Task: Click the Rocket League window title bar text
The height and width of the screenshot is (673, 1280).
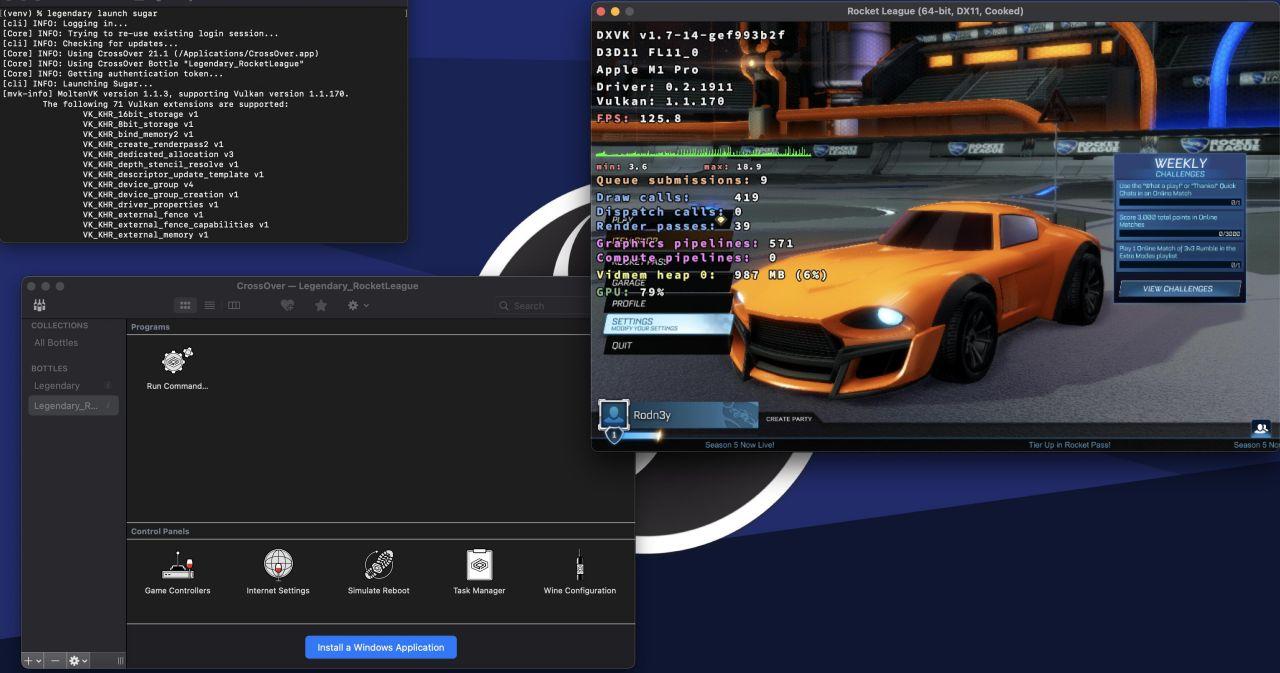Action: [x=935, y=11]
